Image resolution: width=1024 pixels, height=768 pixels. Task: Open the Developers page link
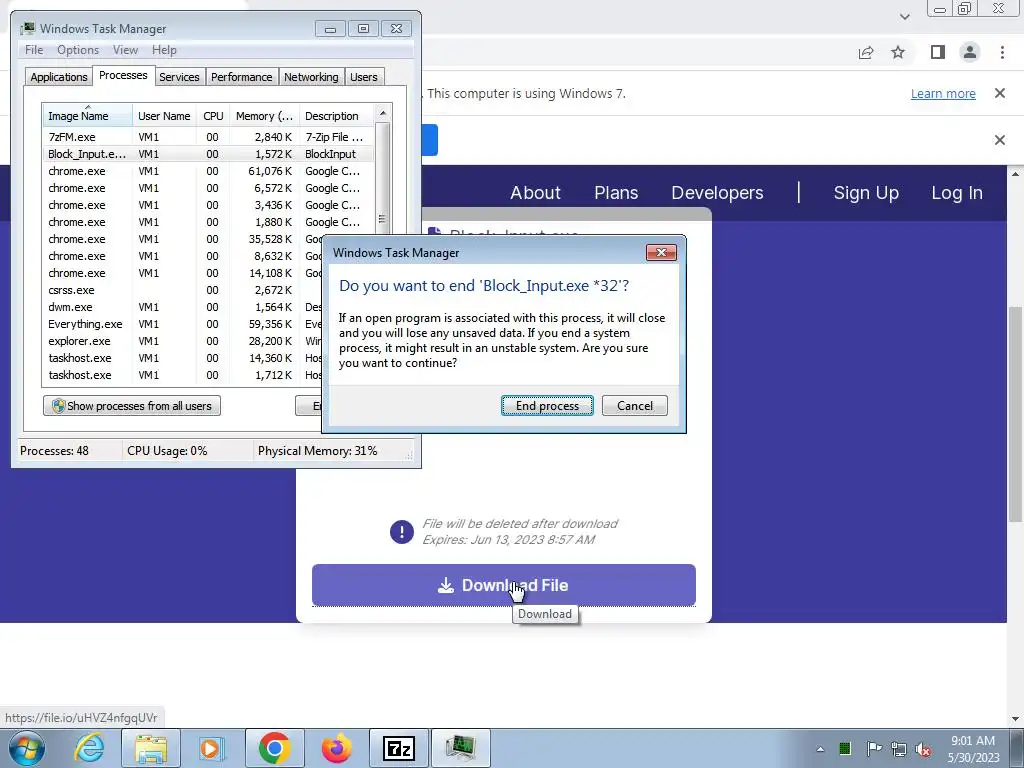pos(717,193)
